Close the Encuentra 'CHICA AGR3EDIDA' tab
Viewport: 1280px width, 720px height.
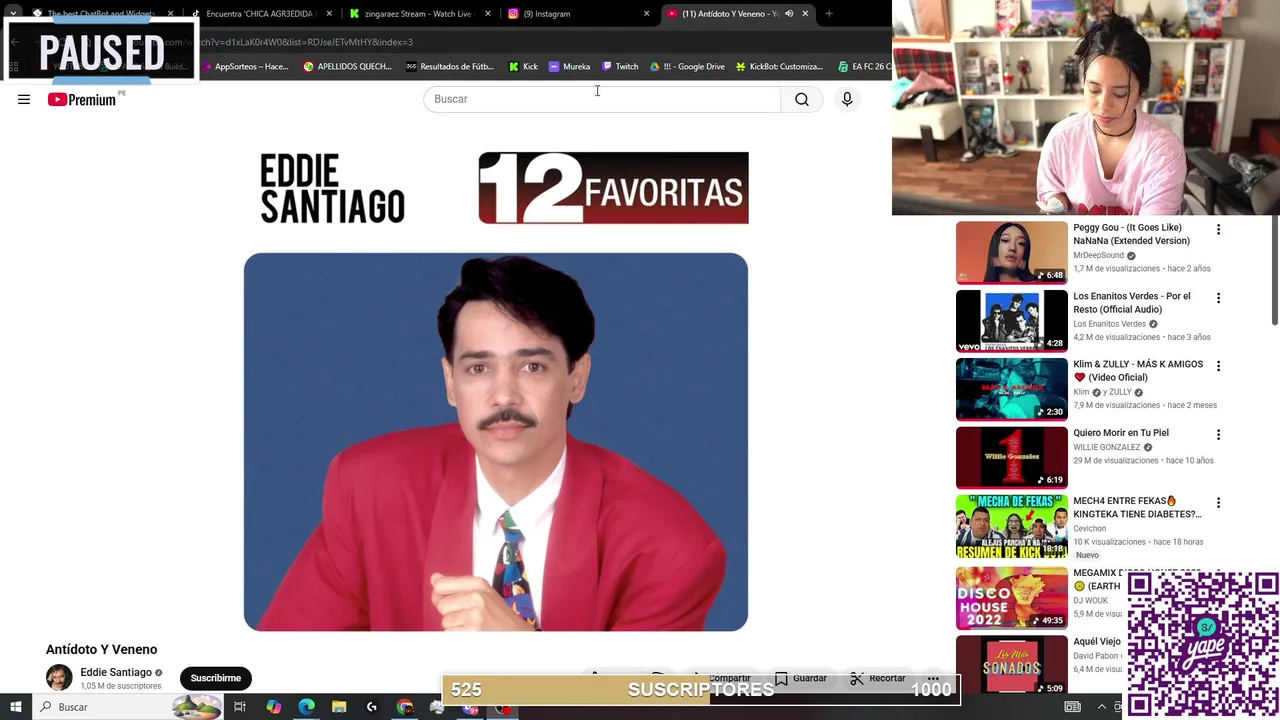[x=329, y=14]
